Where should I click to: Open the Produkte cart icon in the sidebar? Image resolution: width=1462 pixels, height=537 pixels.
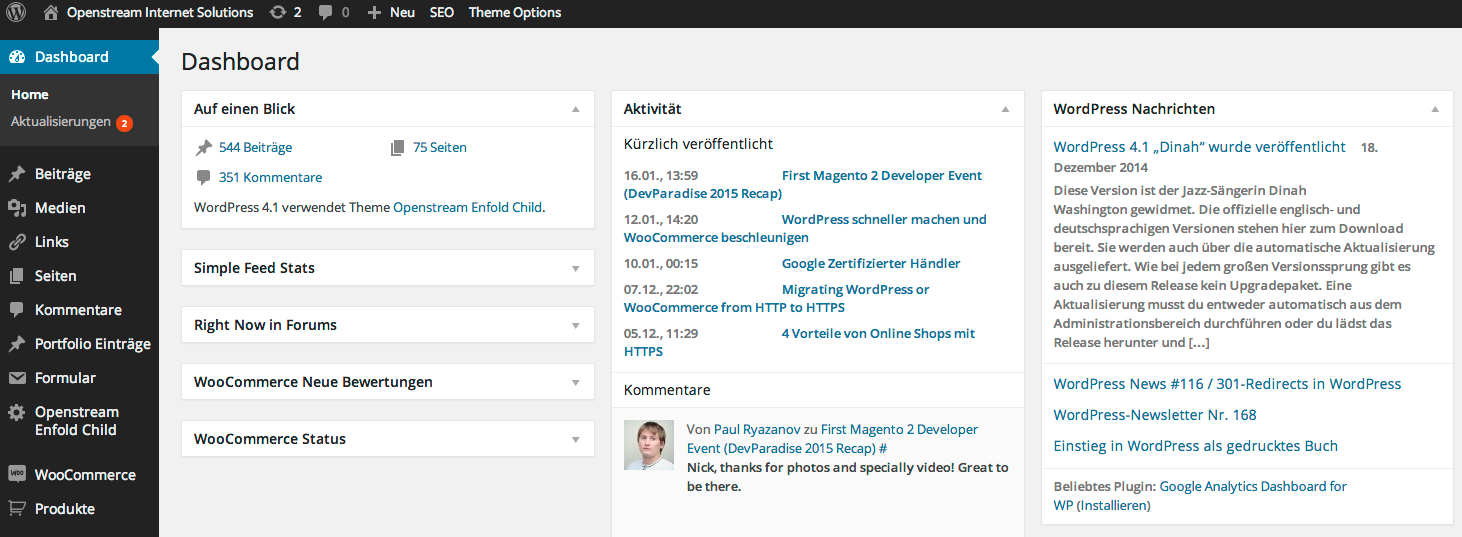tap(17, 509)
